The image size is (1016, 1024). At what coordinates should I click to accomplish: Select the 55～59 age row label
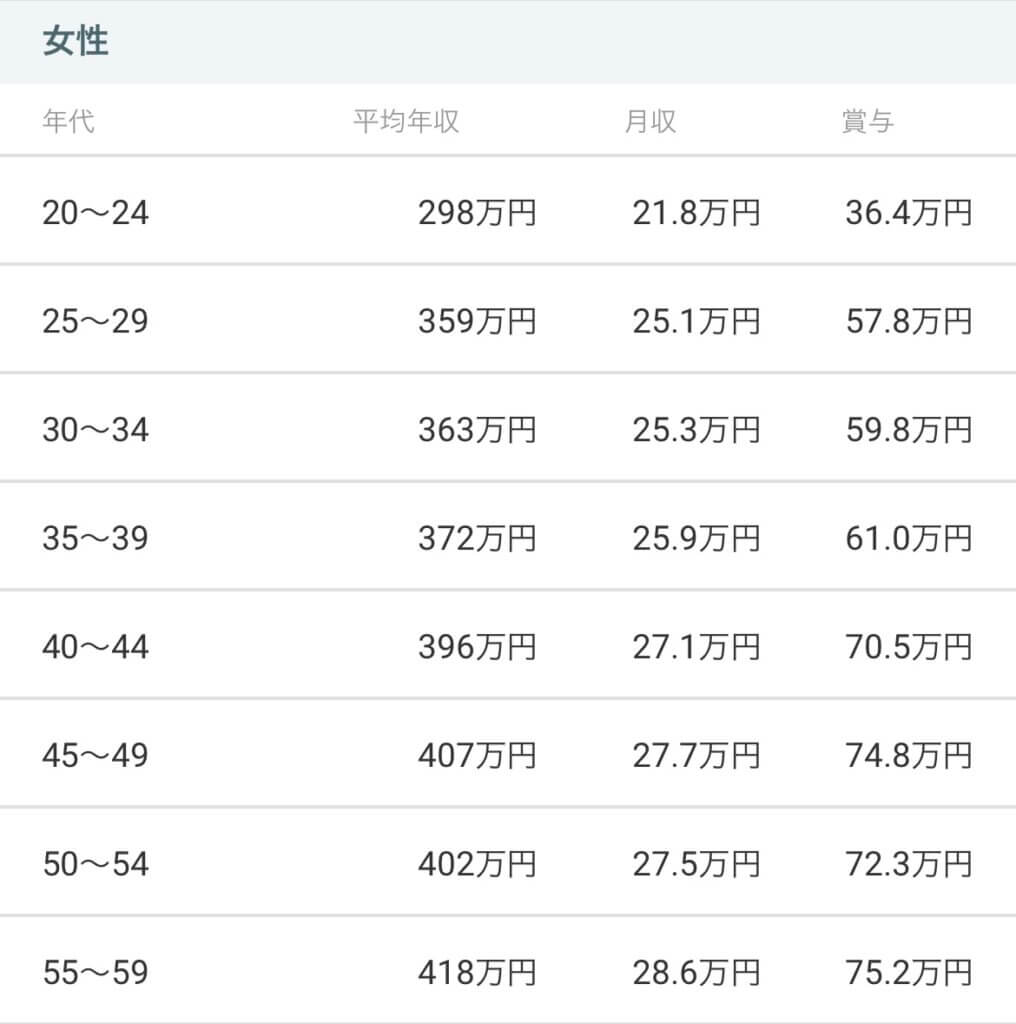95,972
